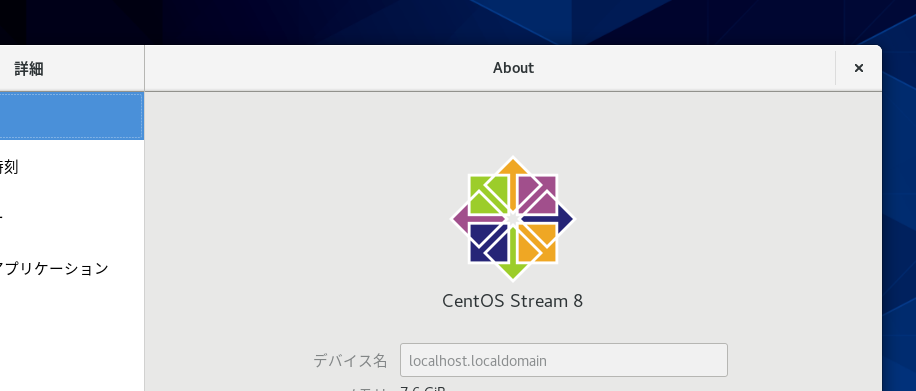Click the CentOS logo image
Viewport: 916px width, 391px height.
513,219
